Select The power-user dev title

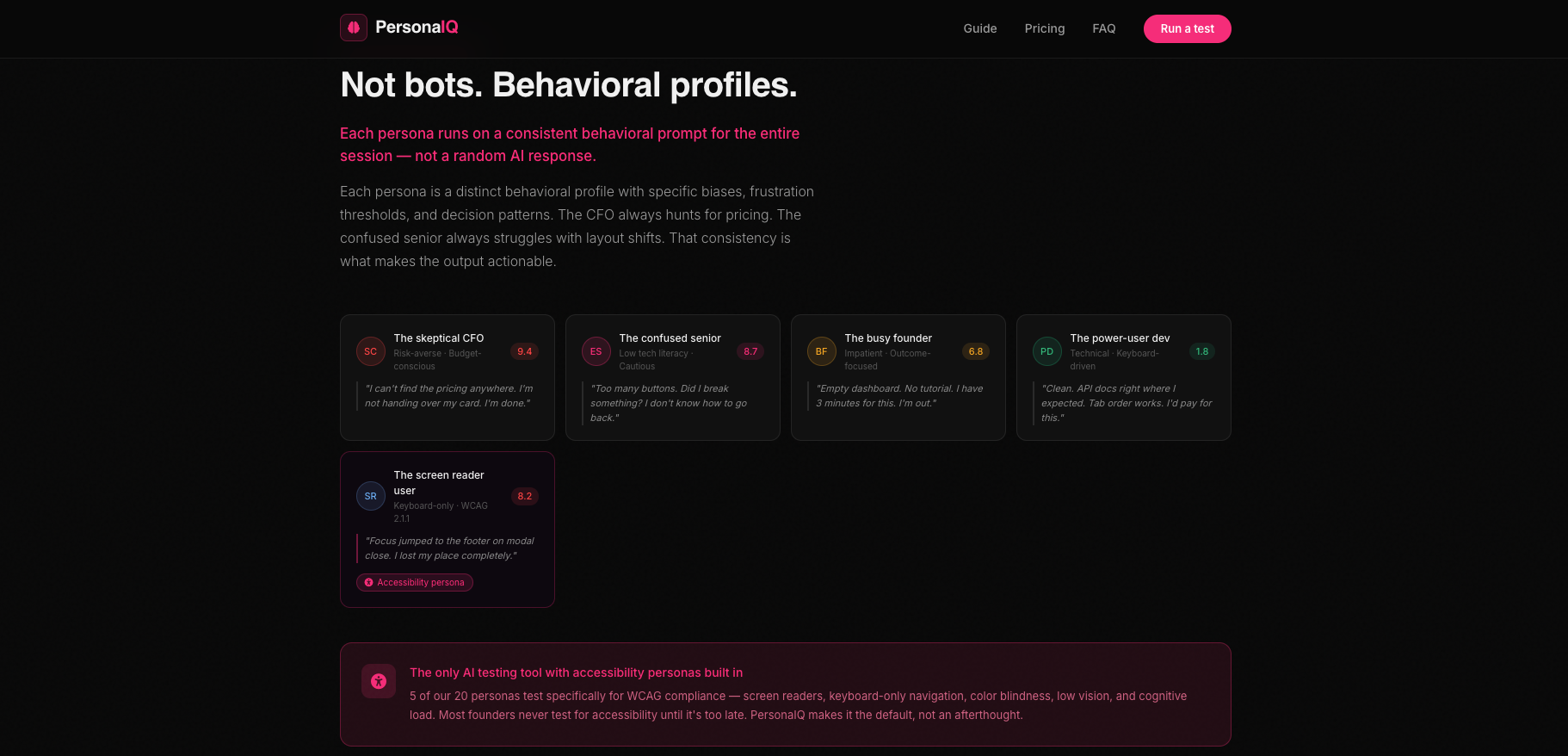click(x=1120, y=338)
